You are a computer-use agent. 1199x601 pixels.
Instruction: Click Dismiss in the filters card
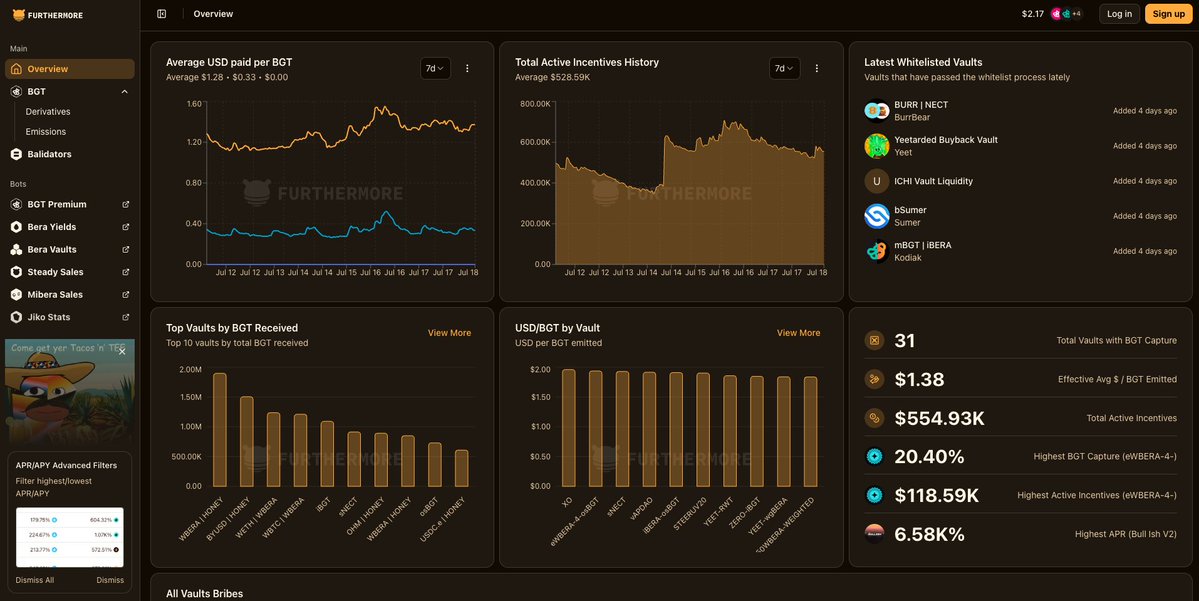tap(110, 580)
